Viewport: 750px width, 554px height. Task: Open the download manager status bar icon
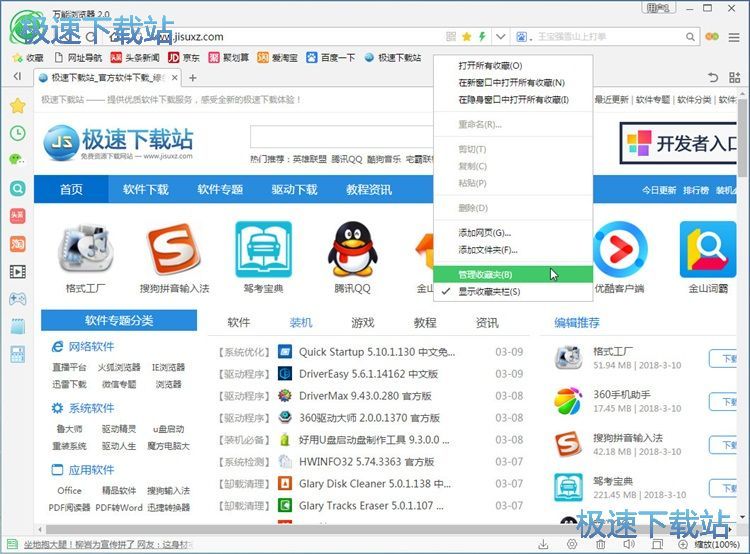543,544
